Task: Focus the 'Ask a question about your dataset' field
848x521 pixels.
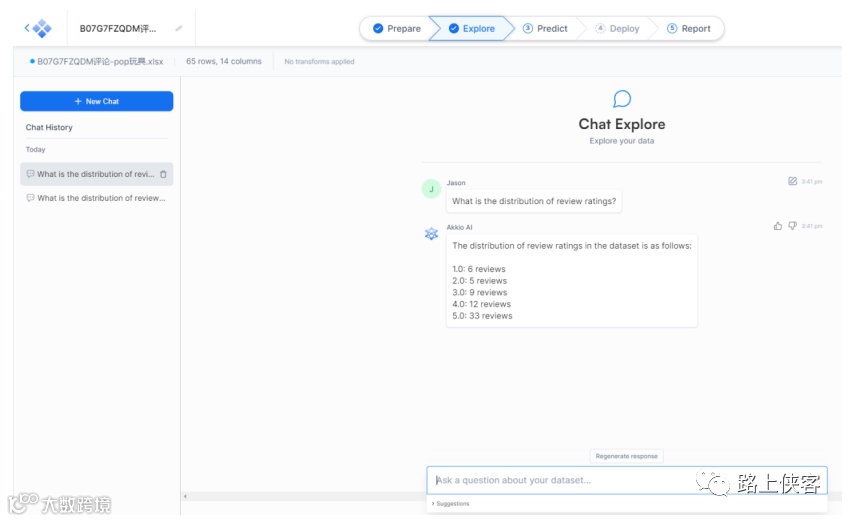Action: click(627, 480)
